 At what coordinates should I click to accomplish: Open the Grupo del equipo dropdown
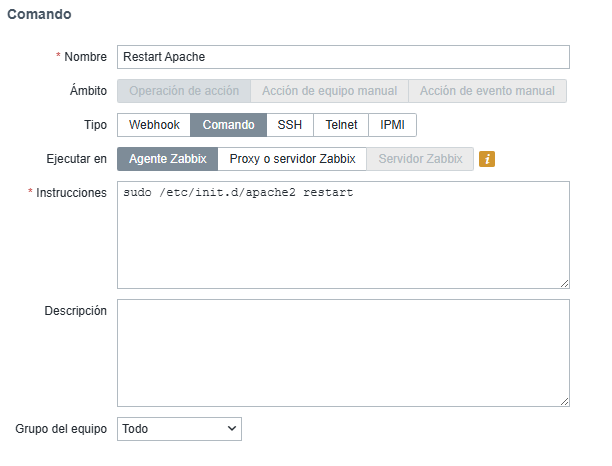coord(179,429)
